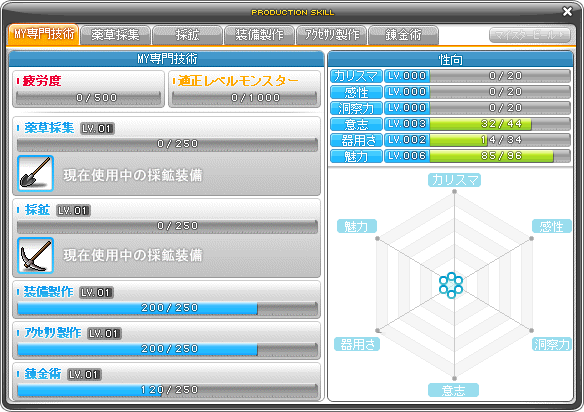This screenshot has width=584, height=412.
Task: Click the 器用さ label on radar chart
Action: [357, 344]
